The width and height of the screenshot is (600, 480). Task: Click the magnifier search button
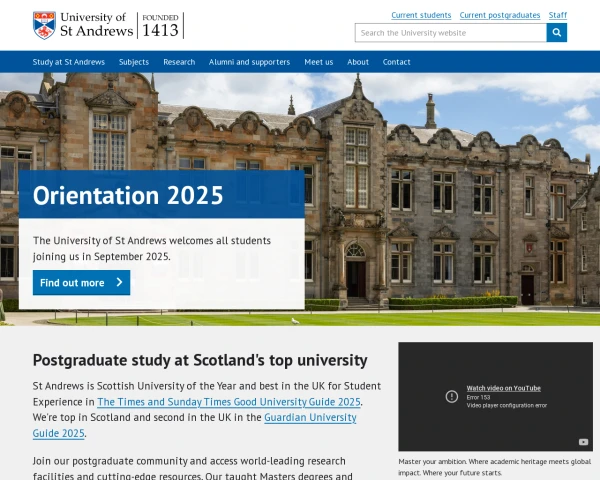tap(557, 33)
